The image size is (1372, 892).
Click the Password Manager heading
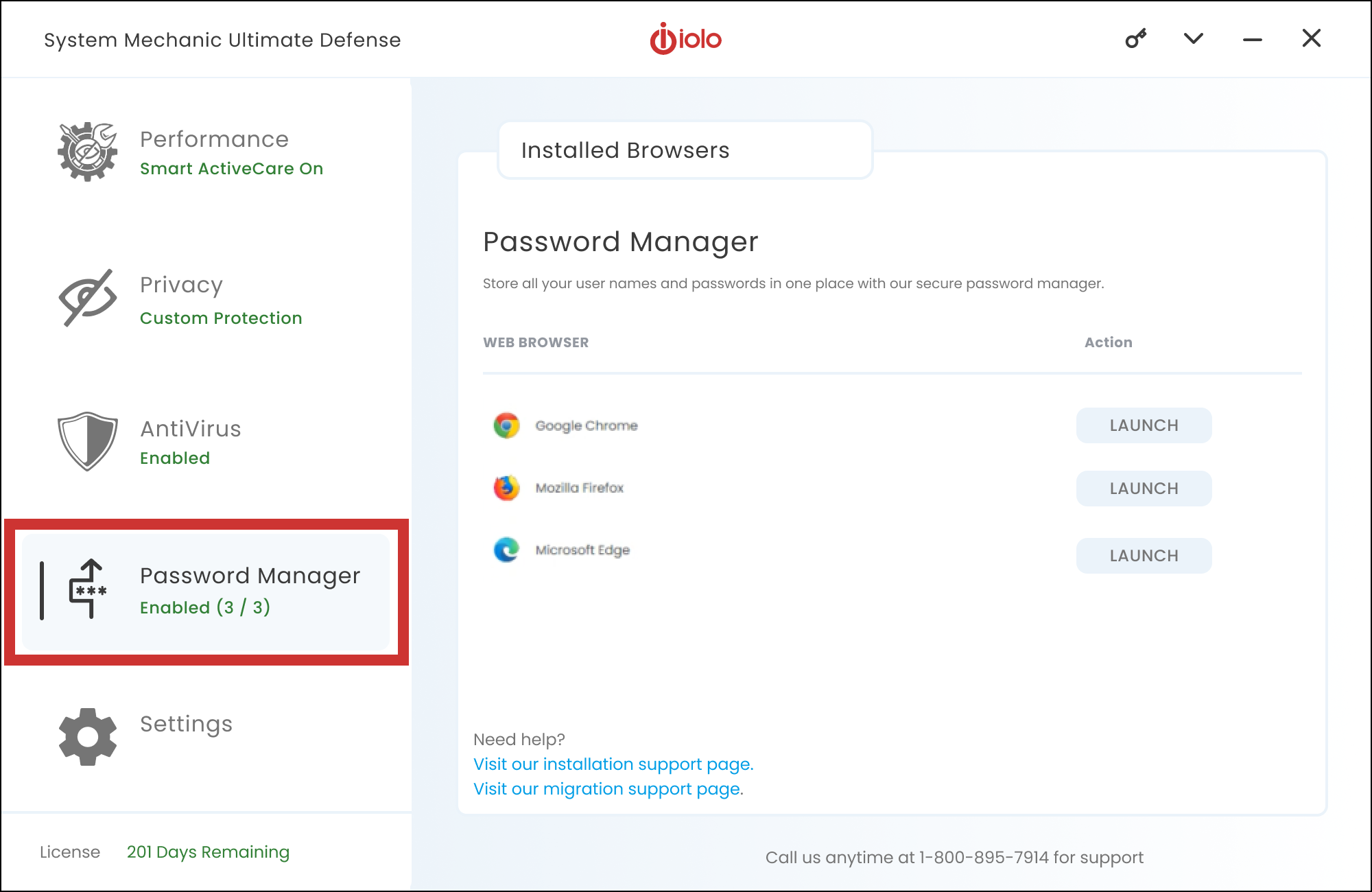click(621, 242)
